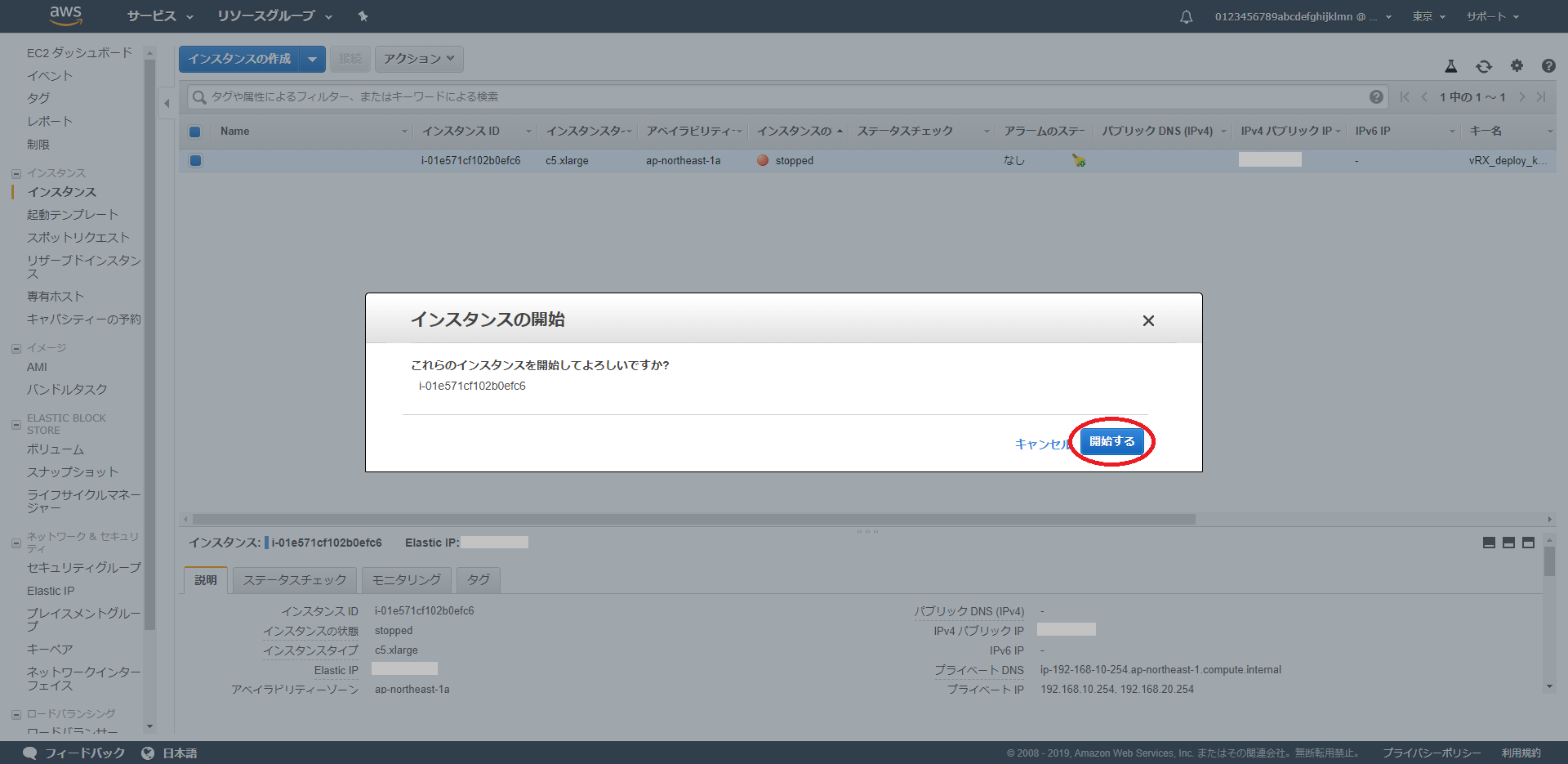
Task: Toggle checkbox for instance i-01e571cf102b0efc6
Action: tap(195, 161)
